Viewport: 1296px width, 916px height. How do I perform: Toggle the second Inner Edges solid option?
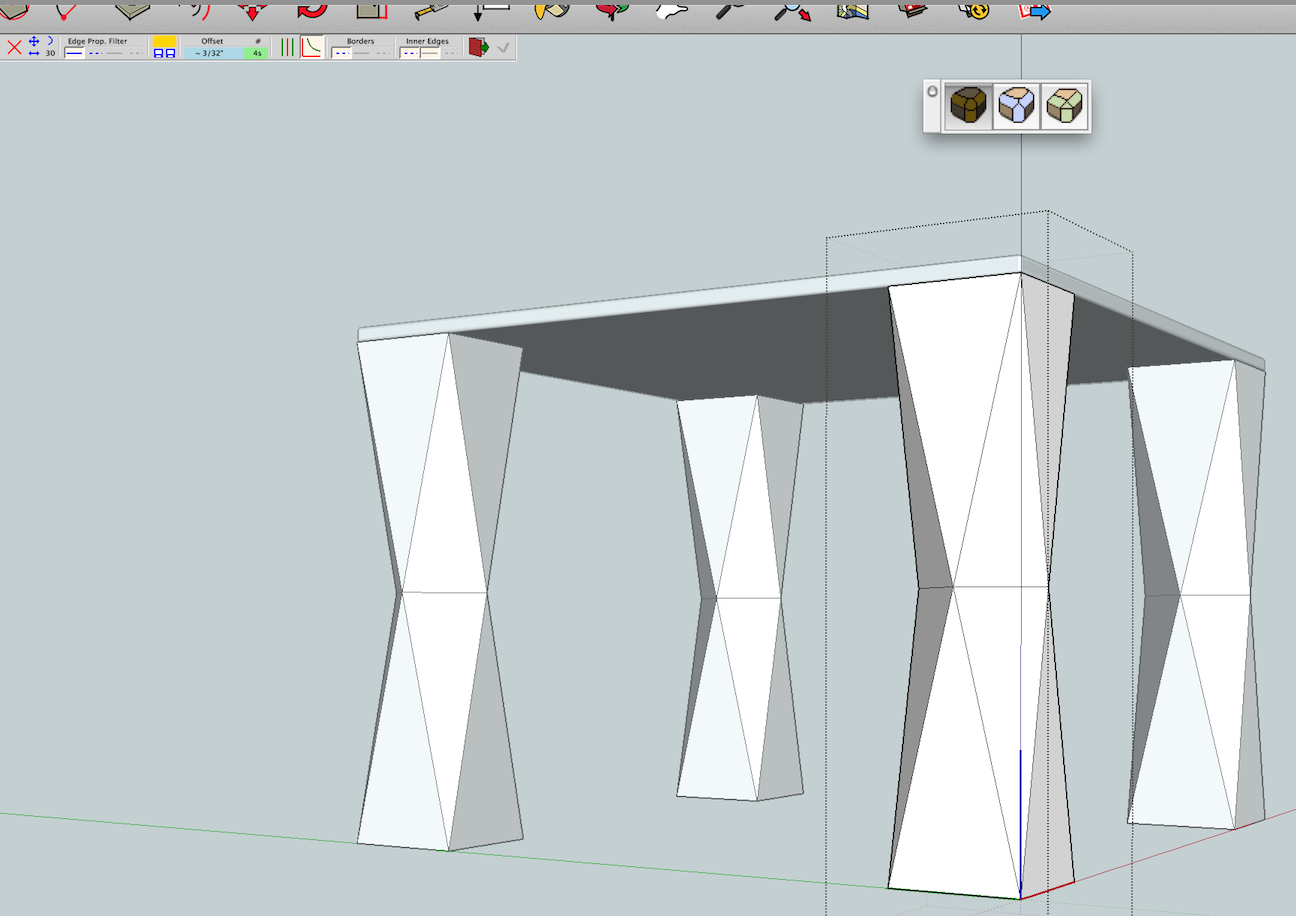tap(430, 54)
